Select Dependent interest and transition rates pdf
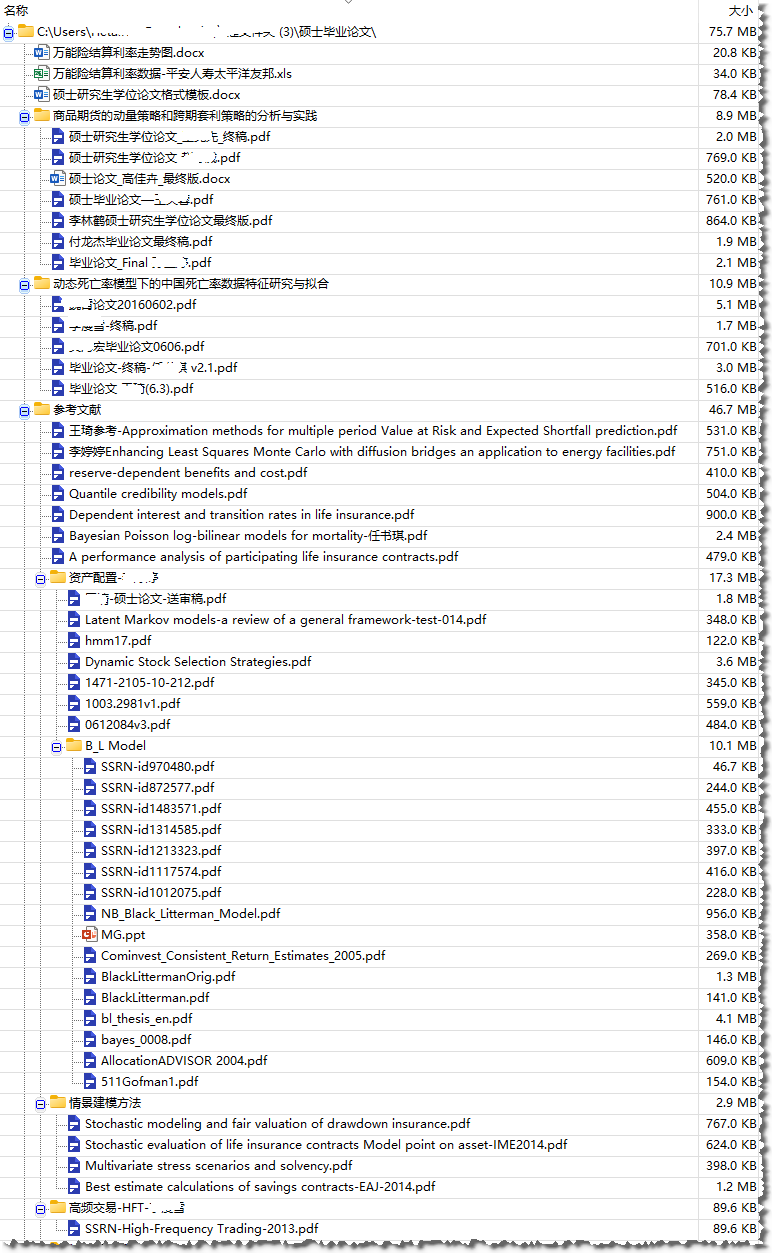Image resolution: width=775 pixels, height=1256 pixels. tap(241, 514)
